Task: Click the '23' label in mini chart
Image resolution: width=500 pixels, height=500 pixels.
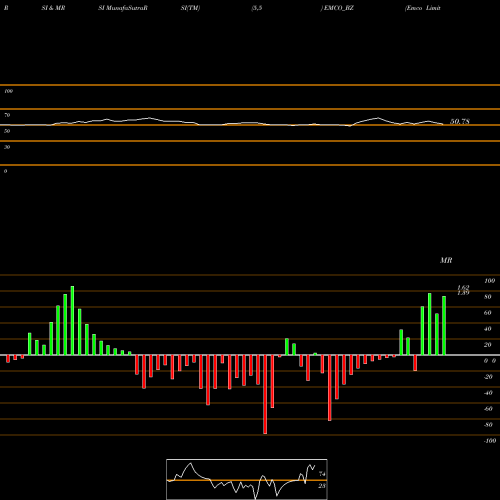Action: pos(322,486)
